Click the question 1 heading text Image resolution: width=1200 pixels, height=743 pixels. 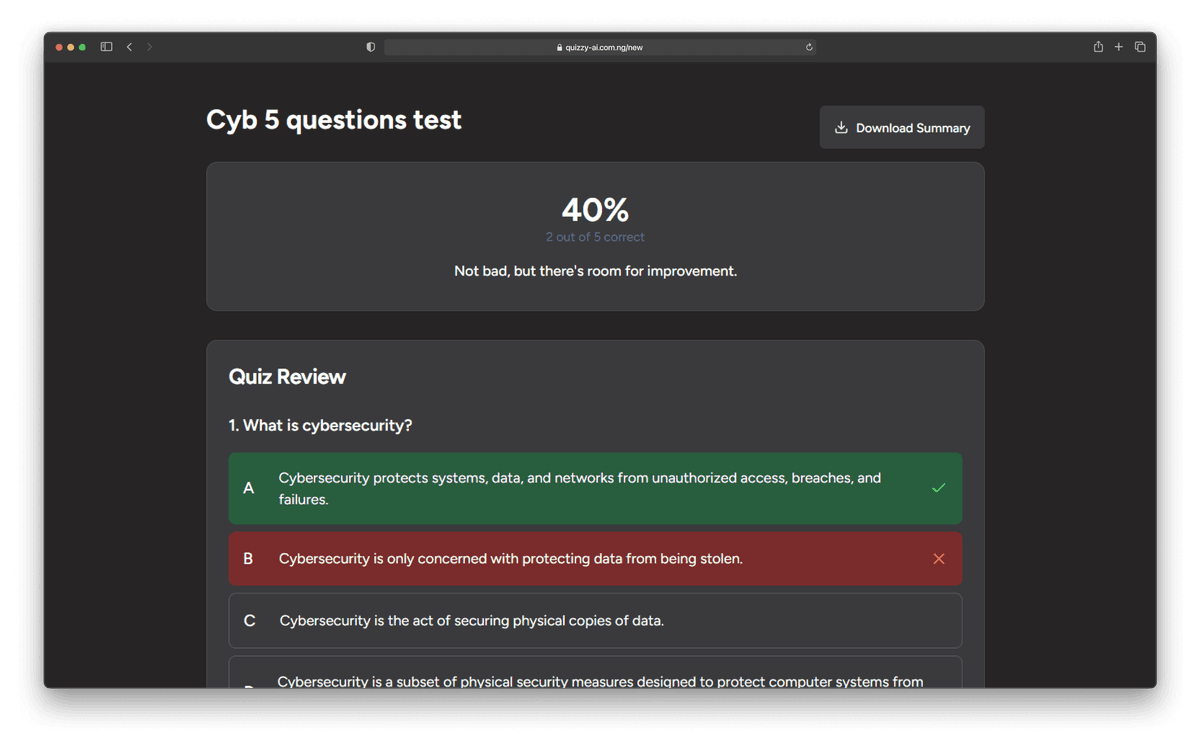(x=321, y=425)
